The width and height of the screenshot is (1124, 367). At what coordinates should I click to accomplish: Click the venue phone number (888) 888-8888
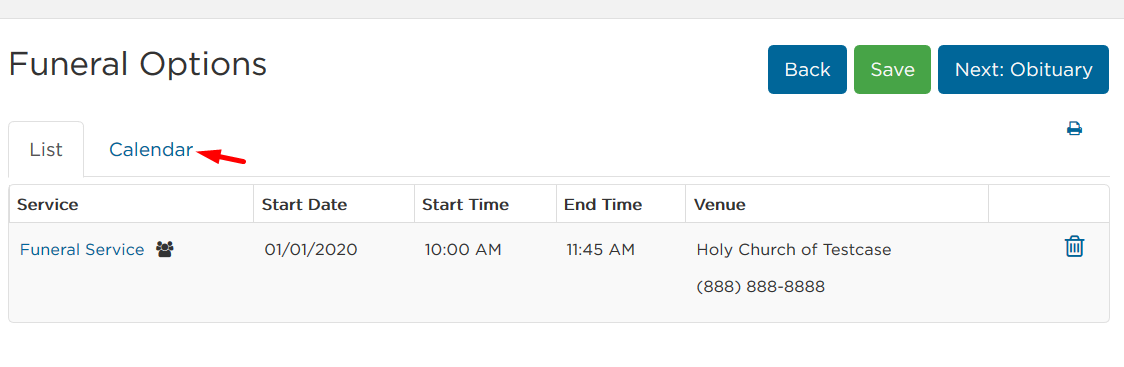click(761, 287)
